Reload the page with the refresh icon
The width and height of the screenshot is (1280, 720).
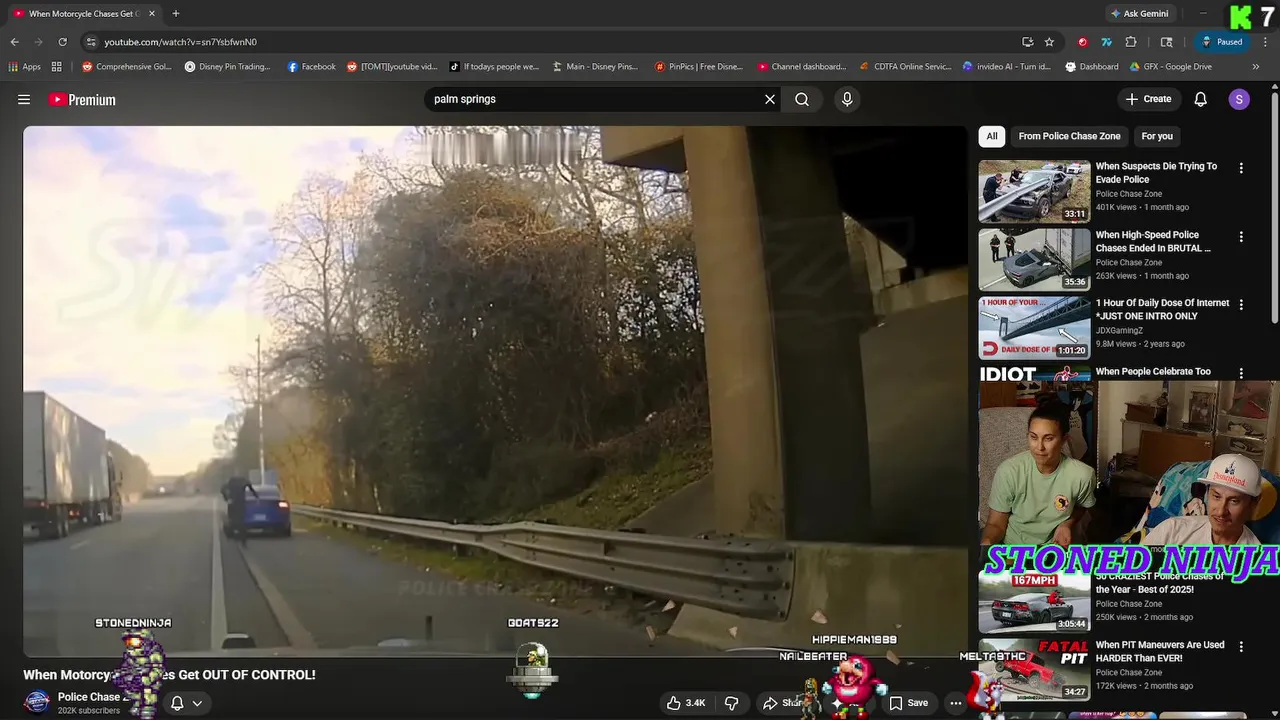pyautogui.click(x=62, y=42)
